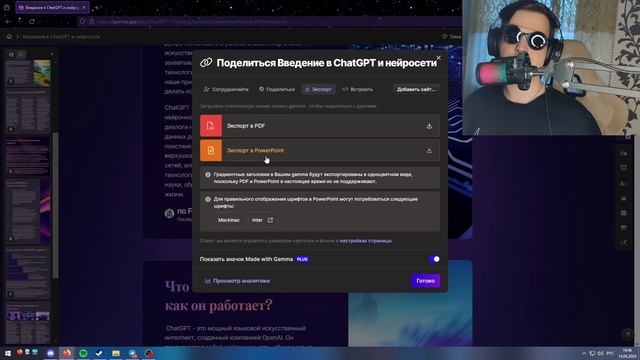Click the info icon beside gradient headings note

[208, 175]
